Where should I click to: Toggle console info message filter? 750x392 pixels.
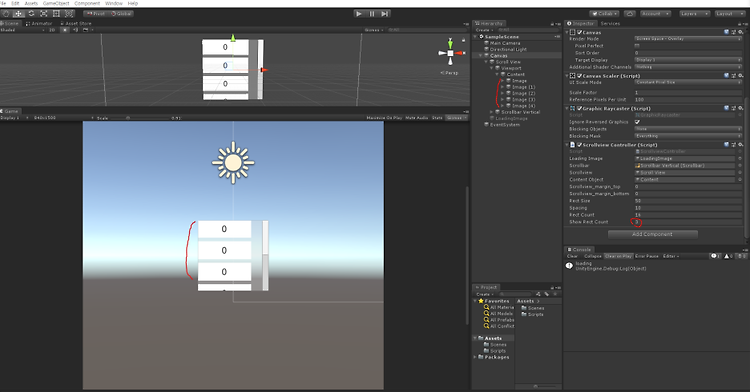(x=716, y=256)
